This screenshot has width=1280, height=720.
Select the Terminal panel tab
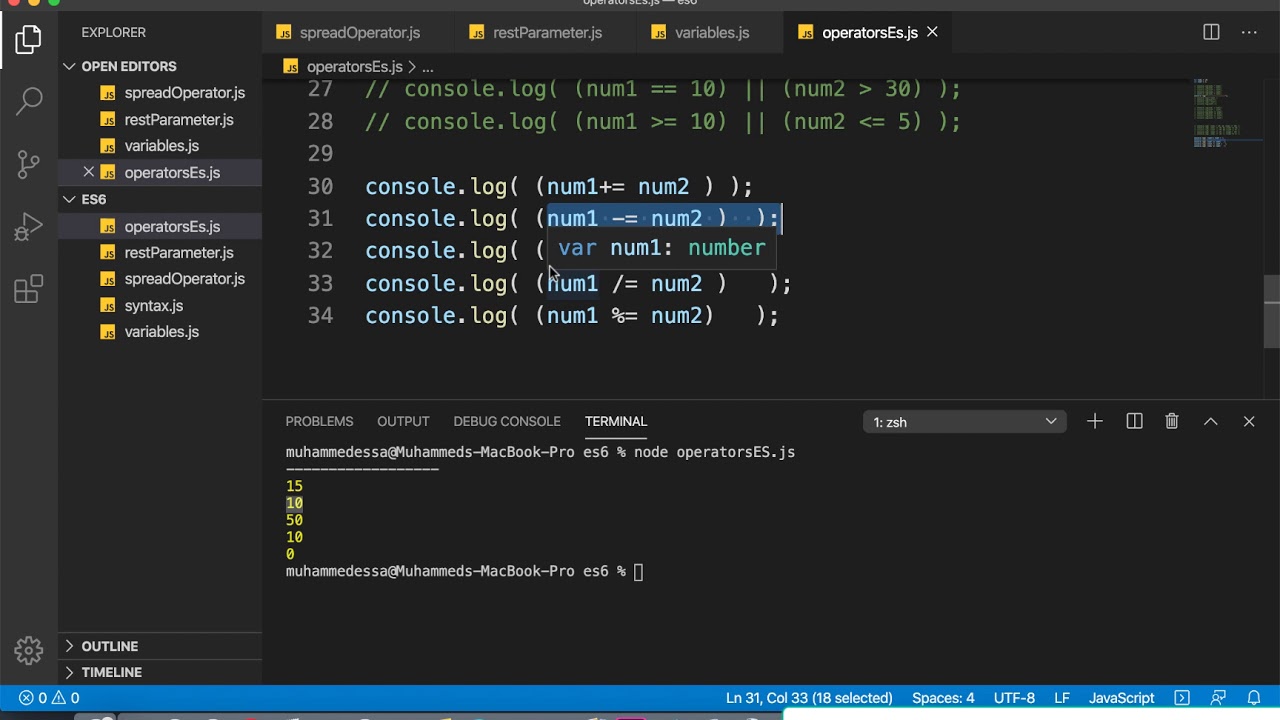pyautogui.click(x=616, y=421)
